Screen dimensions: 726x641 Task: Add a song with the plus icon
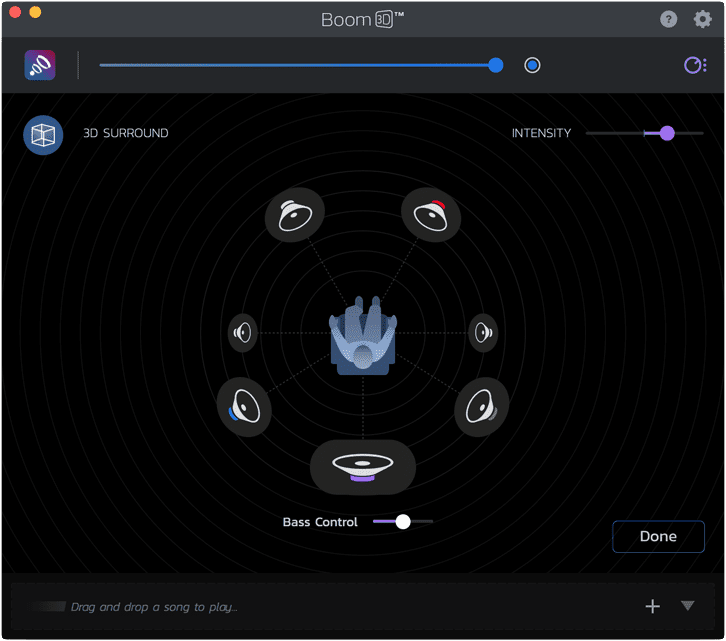coord(652,606)
